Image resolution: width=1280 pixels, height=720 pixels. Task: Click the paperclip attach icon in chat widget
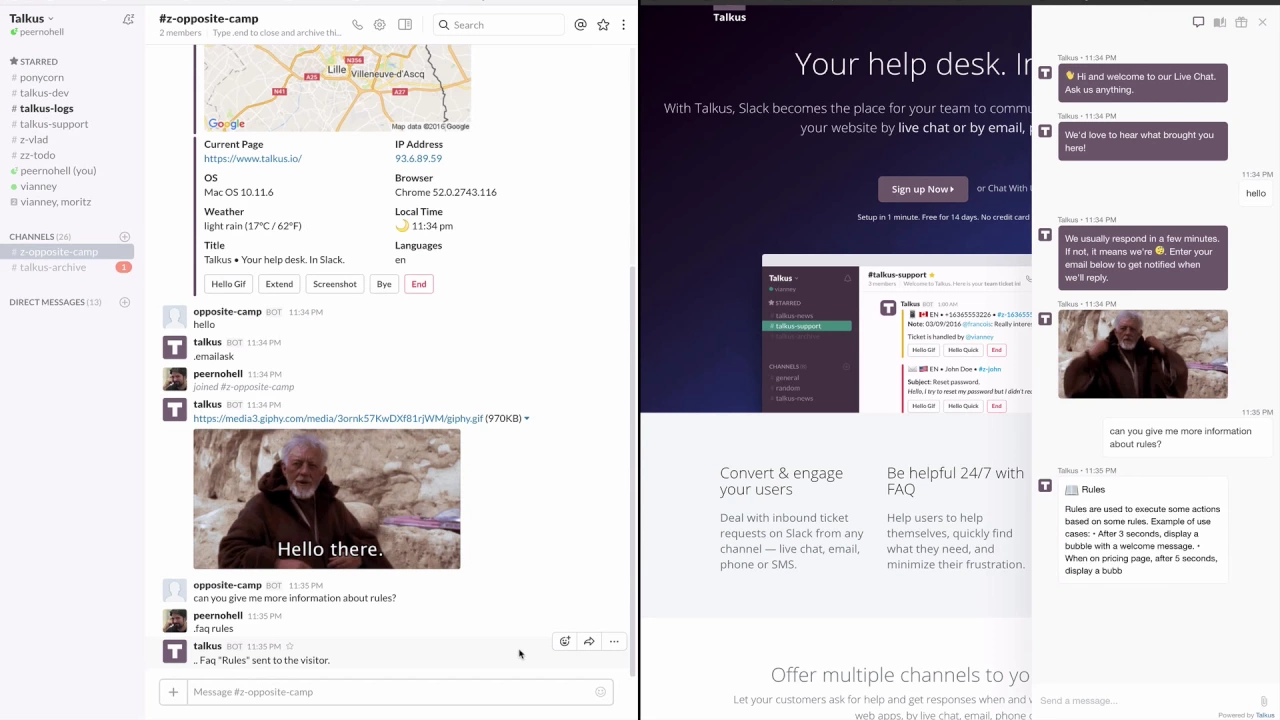click(x=1263, y=701)
